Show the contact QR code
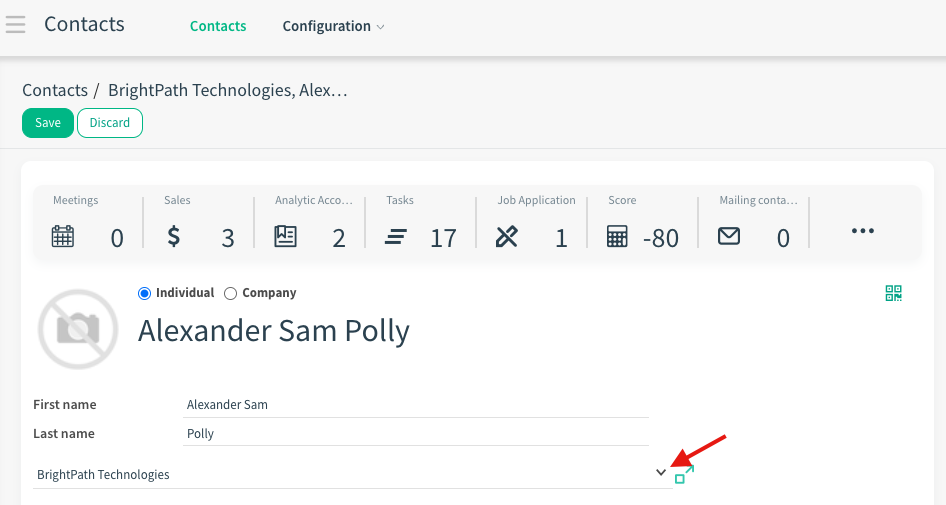Screen dimensions: 946x505 (894, 293)
